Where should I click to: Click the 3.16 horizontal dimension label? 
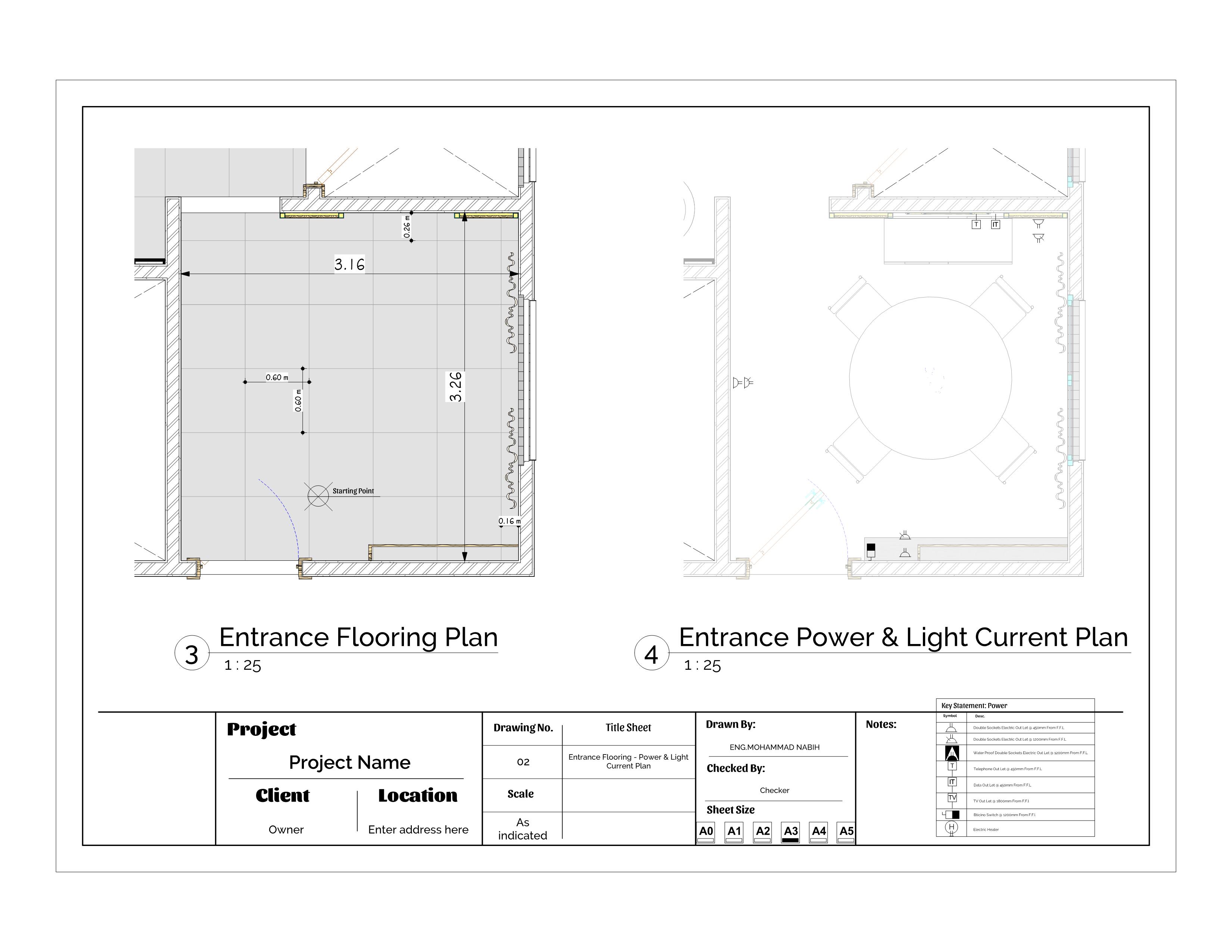click(349, 264)
